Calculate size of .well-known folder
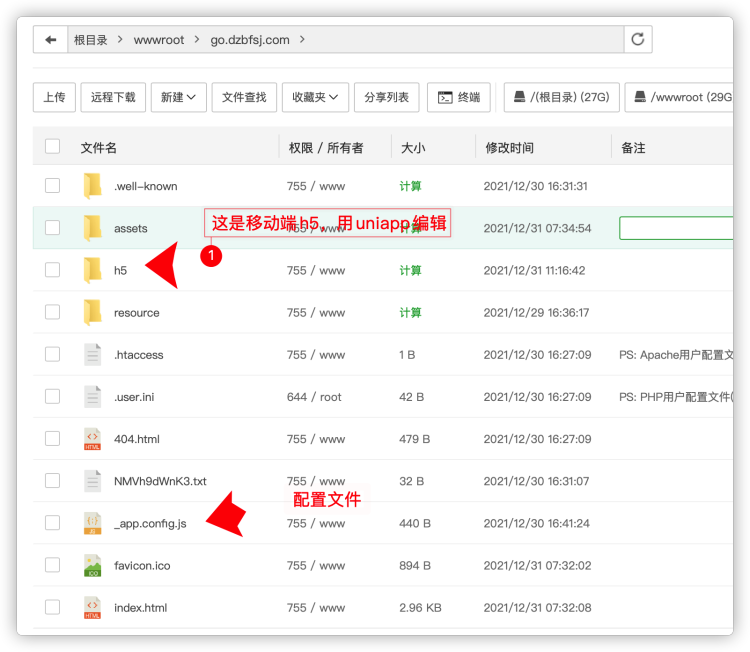Viewport: 750px width, 652px height. coord(410,186)
